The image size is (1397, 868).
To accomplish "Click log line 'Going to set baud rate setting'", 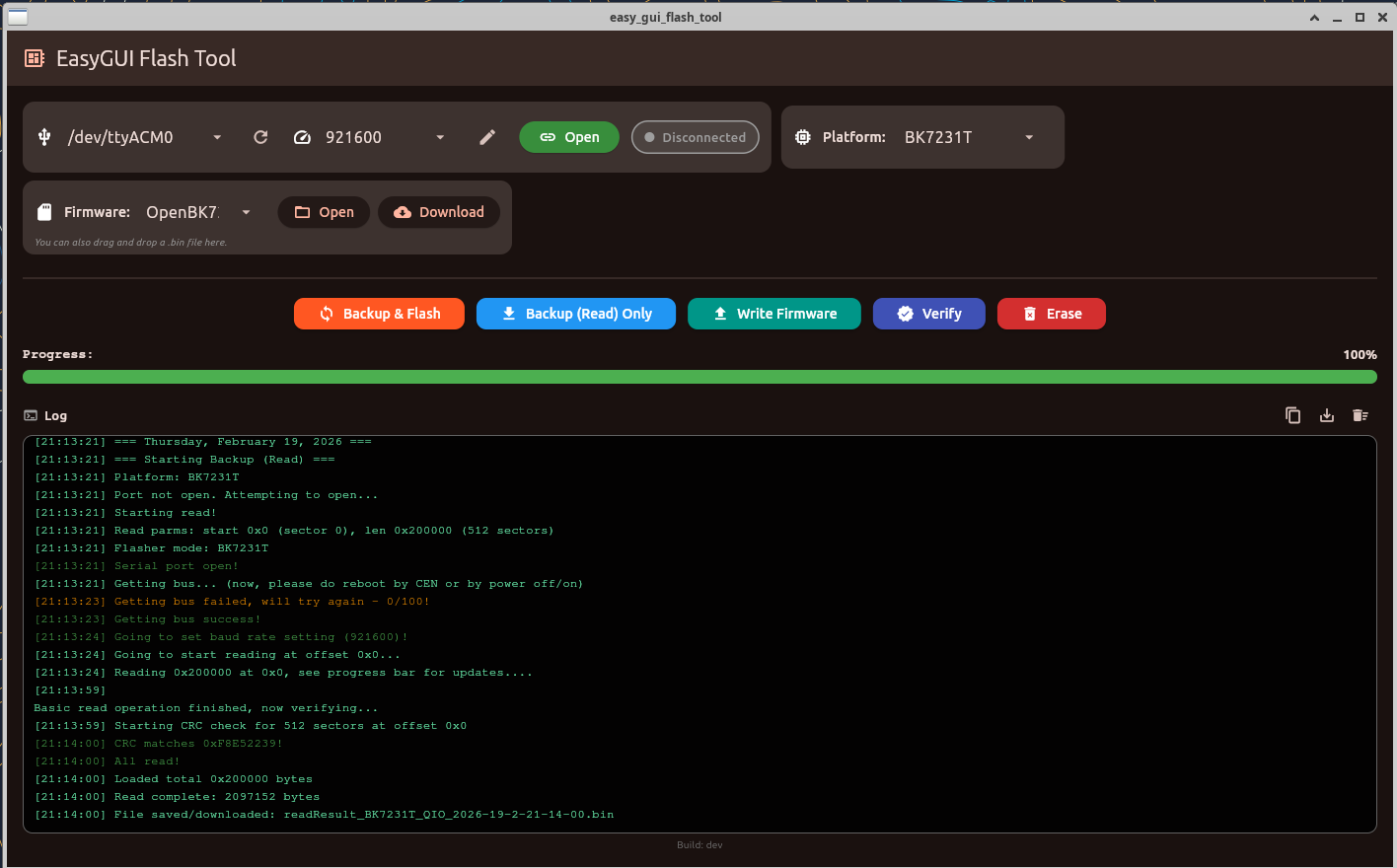I will [x=221, y=637].
